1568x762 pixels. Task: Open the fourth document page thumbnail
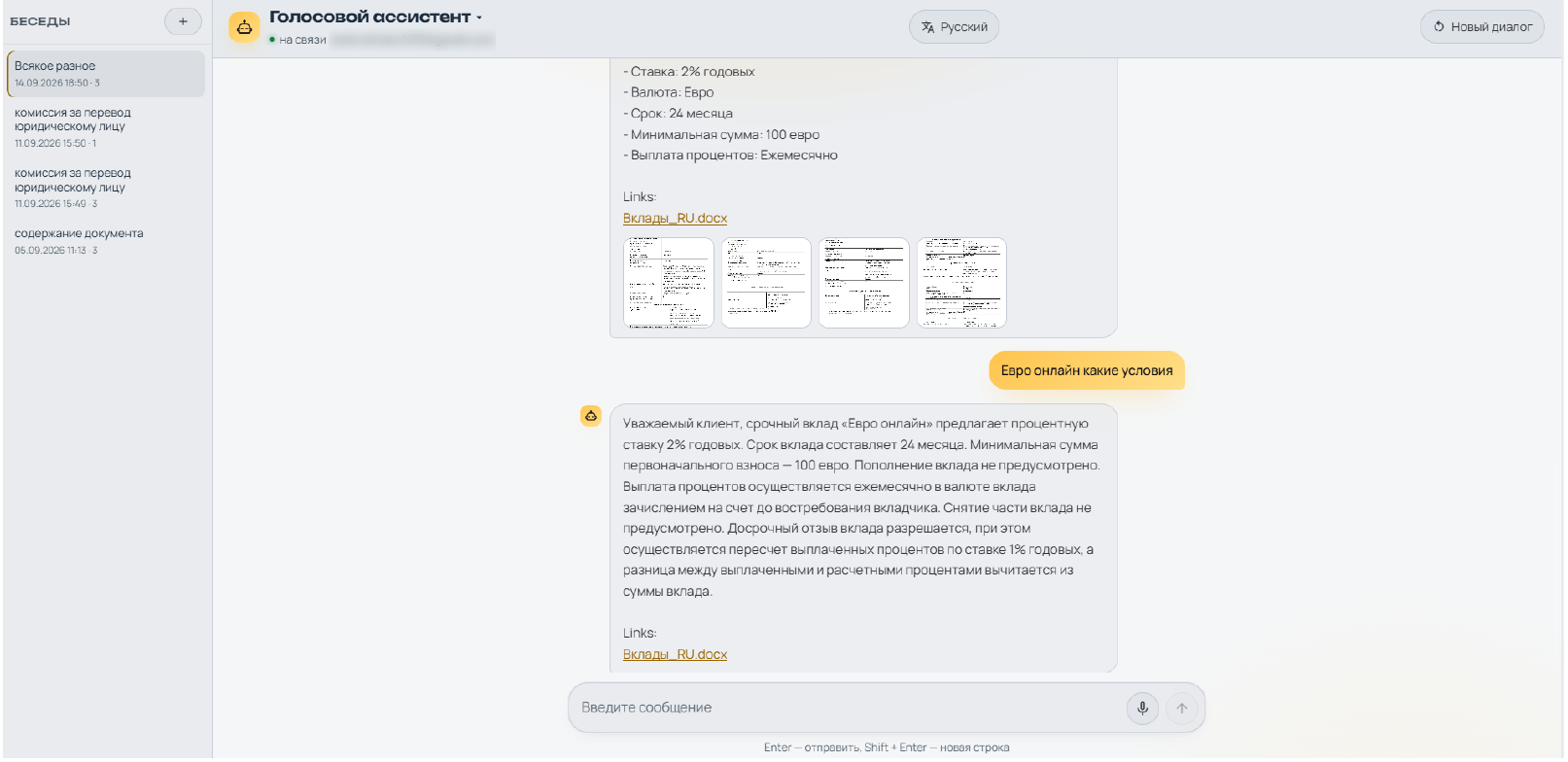[961, 283]
